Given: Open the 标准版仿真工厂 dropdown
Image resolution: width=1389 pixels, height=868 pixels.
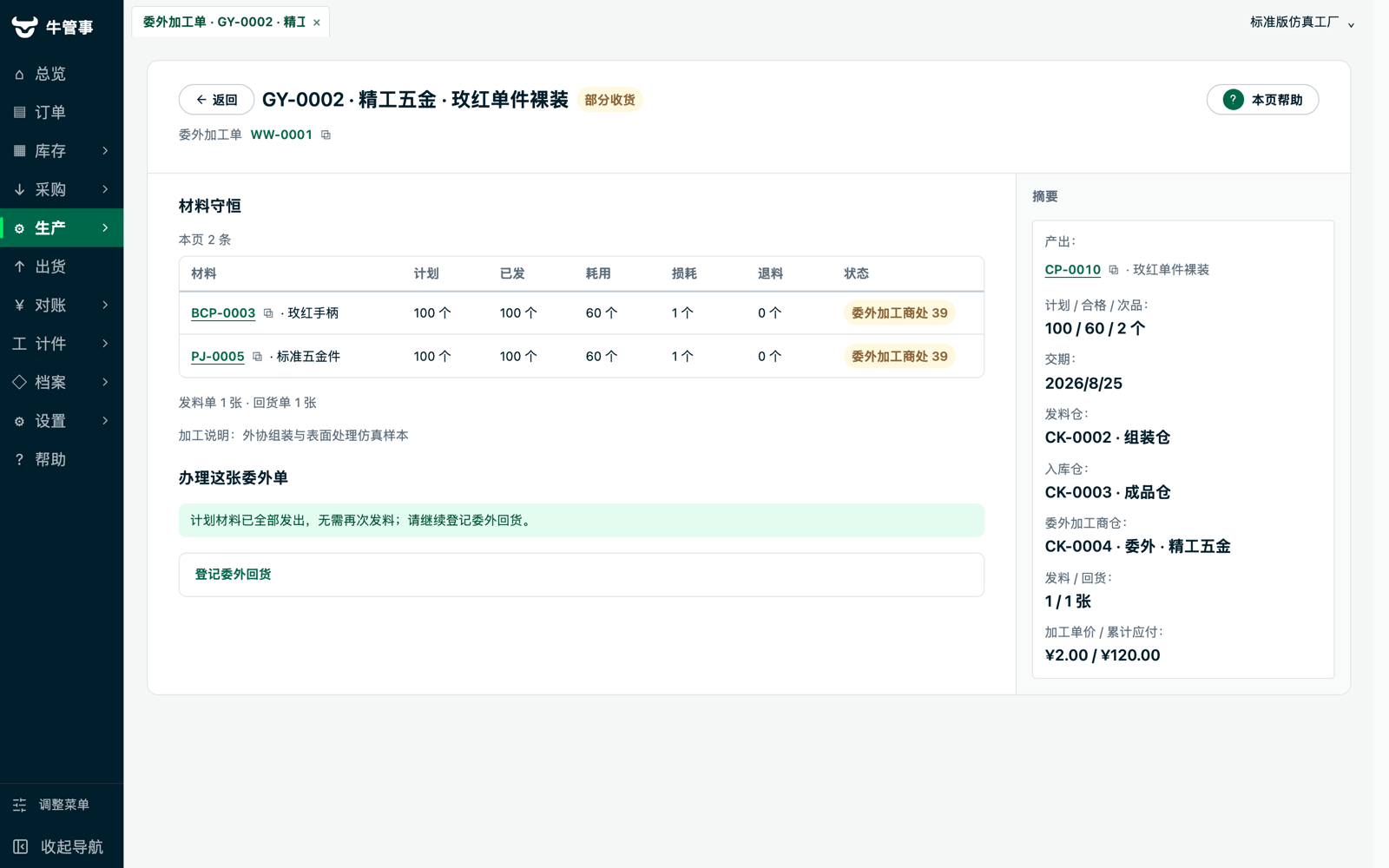Looking at the screenshot, I should click(1301, 23).
